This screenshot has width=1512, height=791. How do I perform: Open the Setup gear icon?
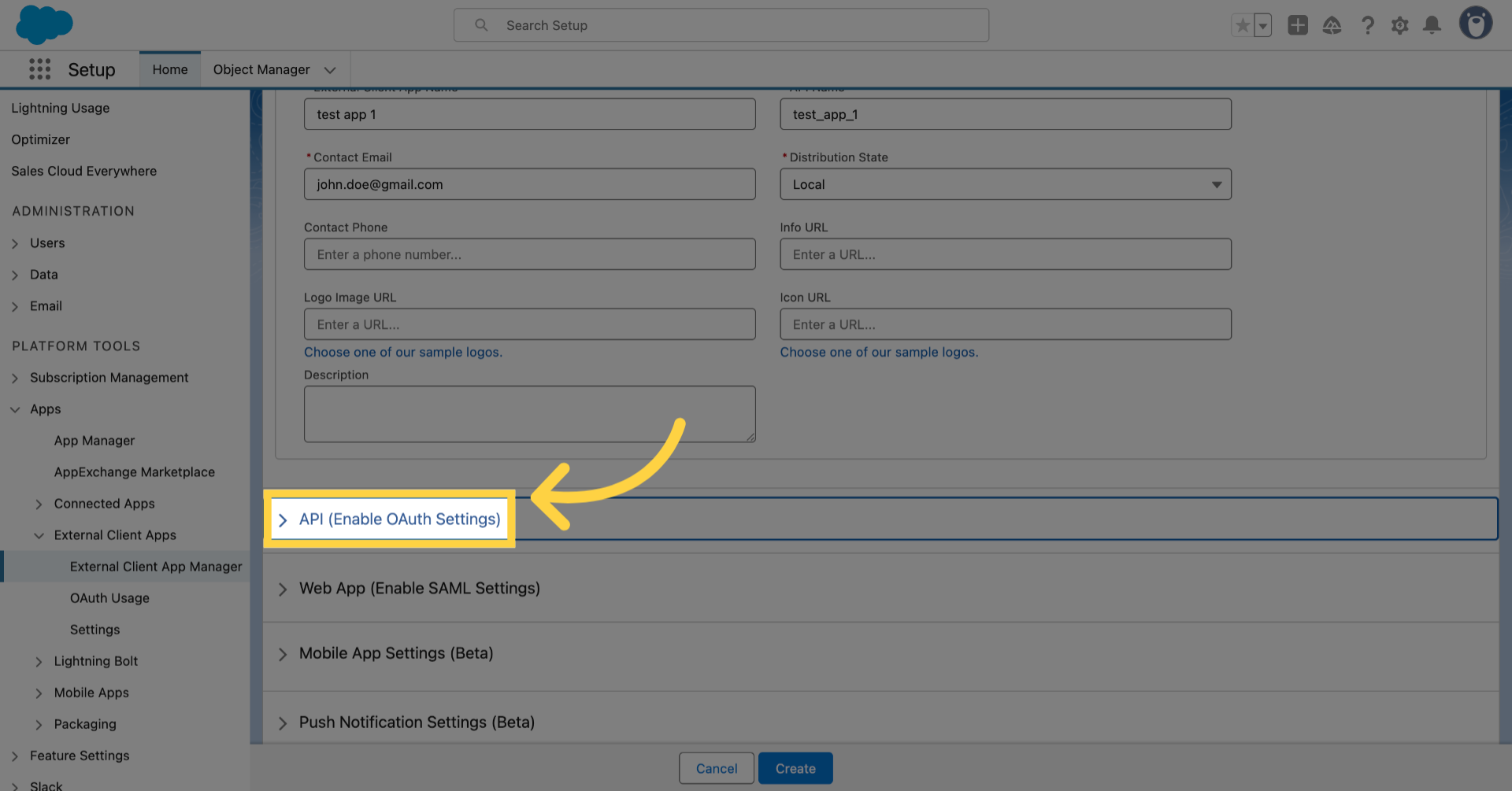(x=1400, y=25)
